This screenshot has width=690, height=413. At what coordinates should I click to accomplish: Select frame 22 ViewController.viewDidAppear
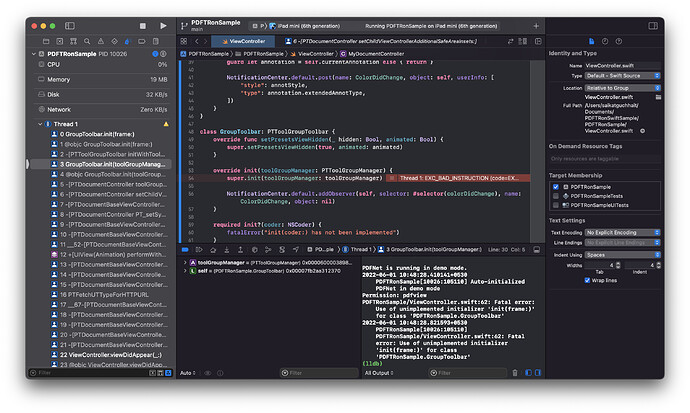106,355
